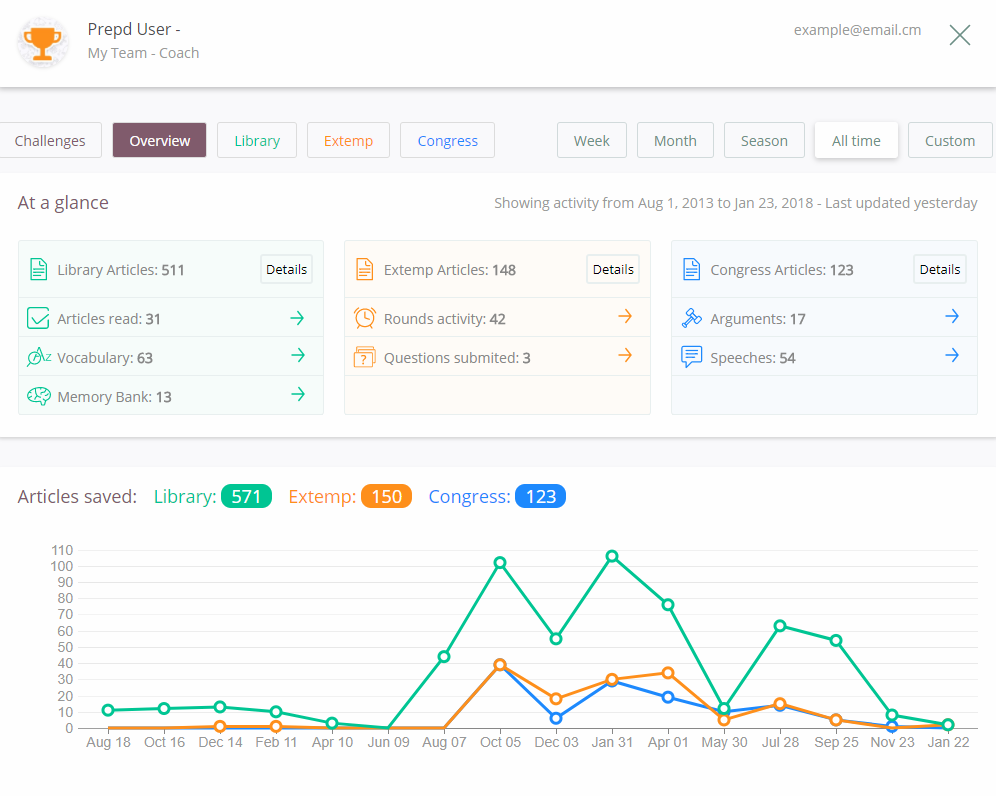Open the Extemp tab
This screenshot has width=996, height=796.
(x=348, y=140)
